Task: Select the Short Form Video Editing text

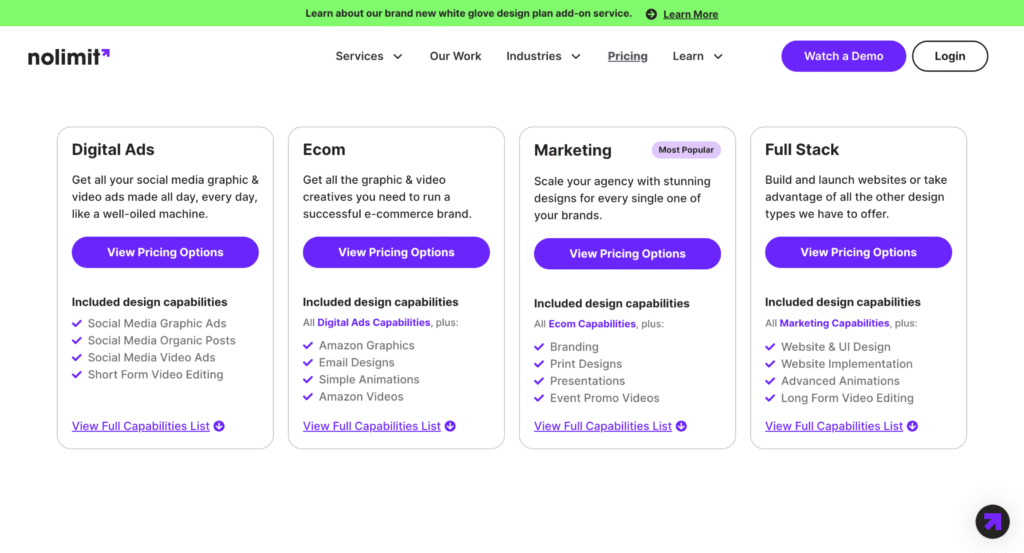Action: pos(155,374)
